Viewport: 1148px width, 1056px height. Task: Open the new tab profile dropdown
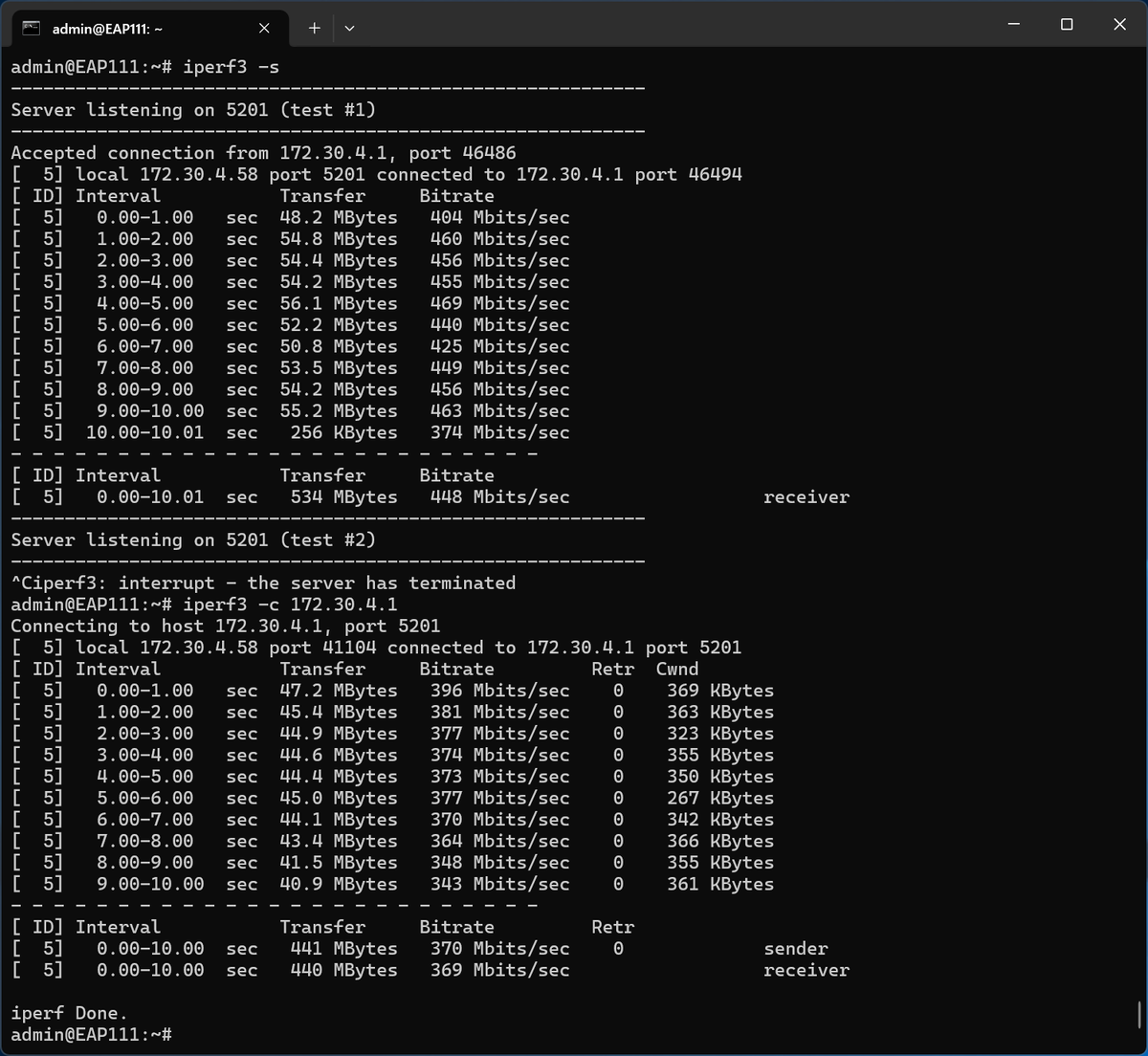pyautogui.click(x=349, y=28)
